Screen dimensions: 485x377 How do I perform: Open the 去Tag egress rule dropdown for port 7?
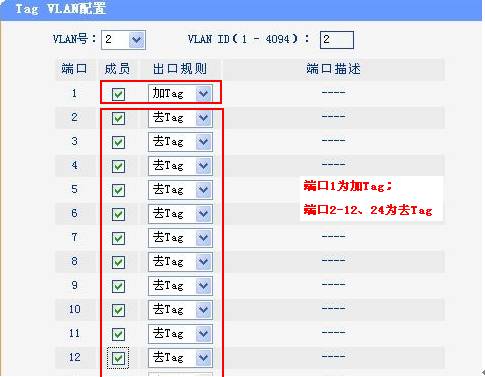coord(180,238)
